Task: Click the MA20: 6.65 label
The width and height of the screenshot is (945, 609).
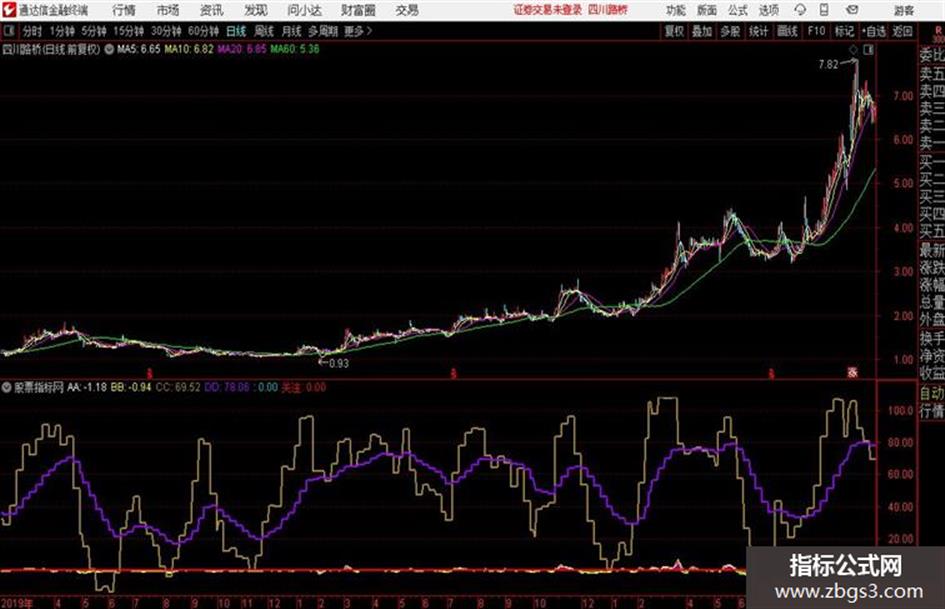Action: pos(242,49)
